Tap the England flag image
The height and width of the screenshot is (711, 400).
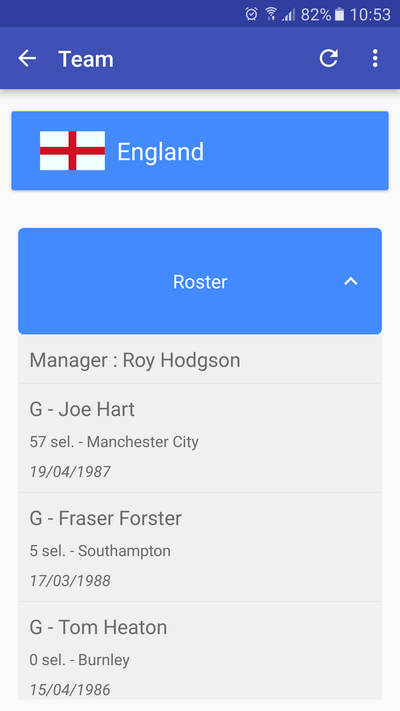[73, 151]
